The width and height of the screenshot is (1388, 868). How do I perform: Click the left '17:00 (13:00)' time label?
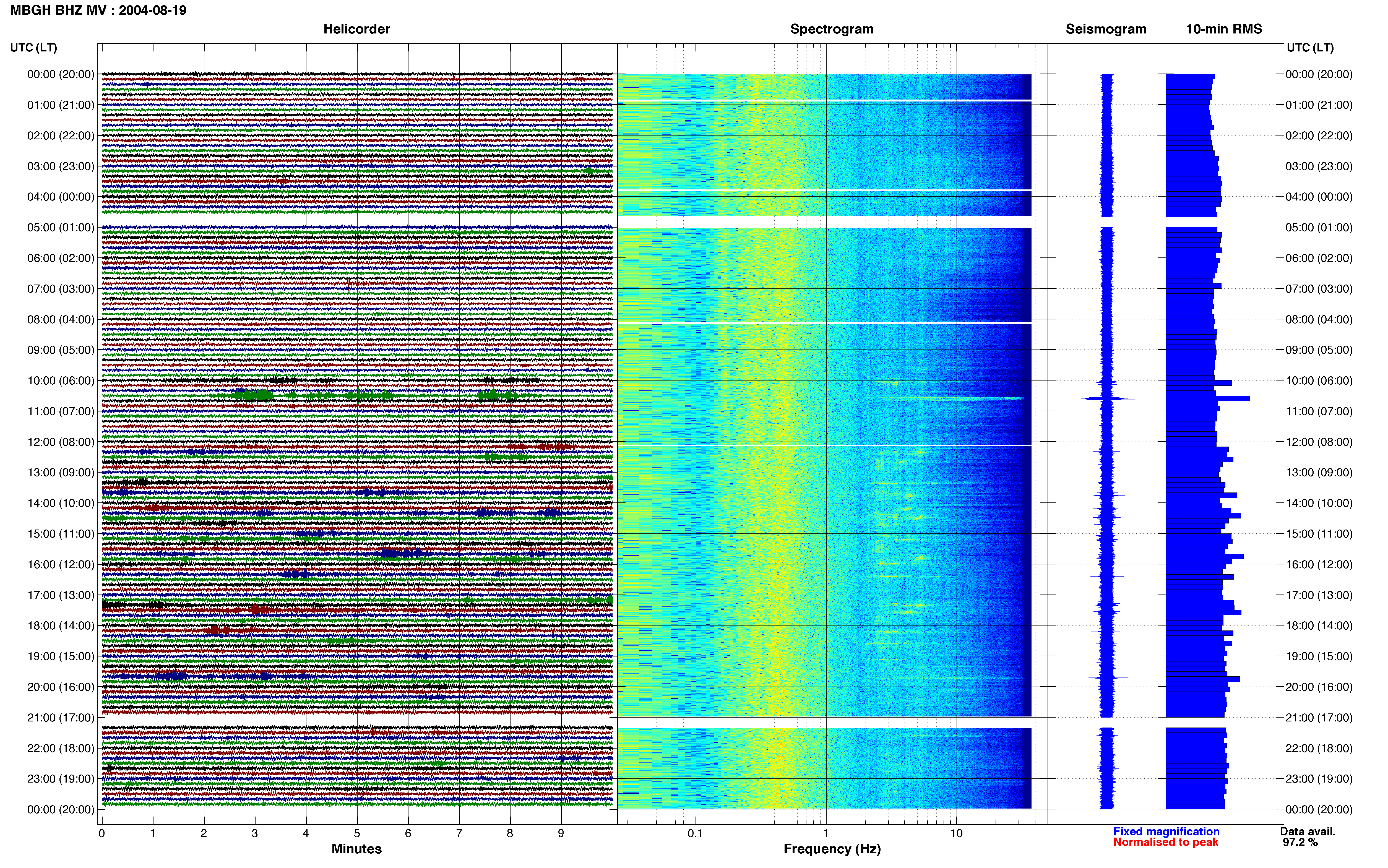tap(61, 595)
